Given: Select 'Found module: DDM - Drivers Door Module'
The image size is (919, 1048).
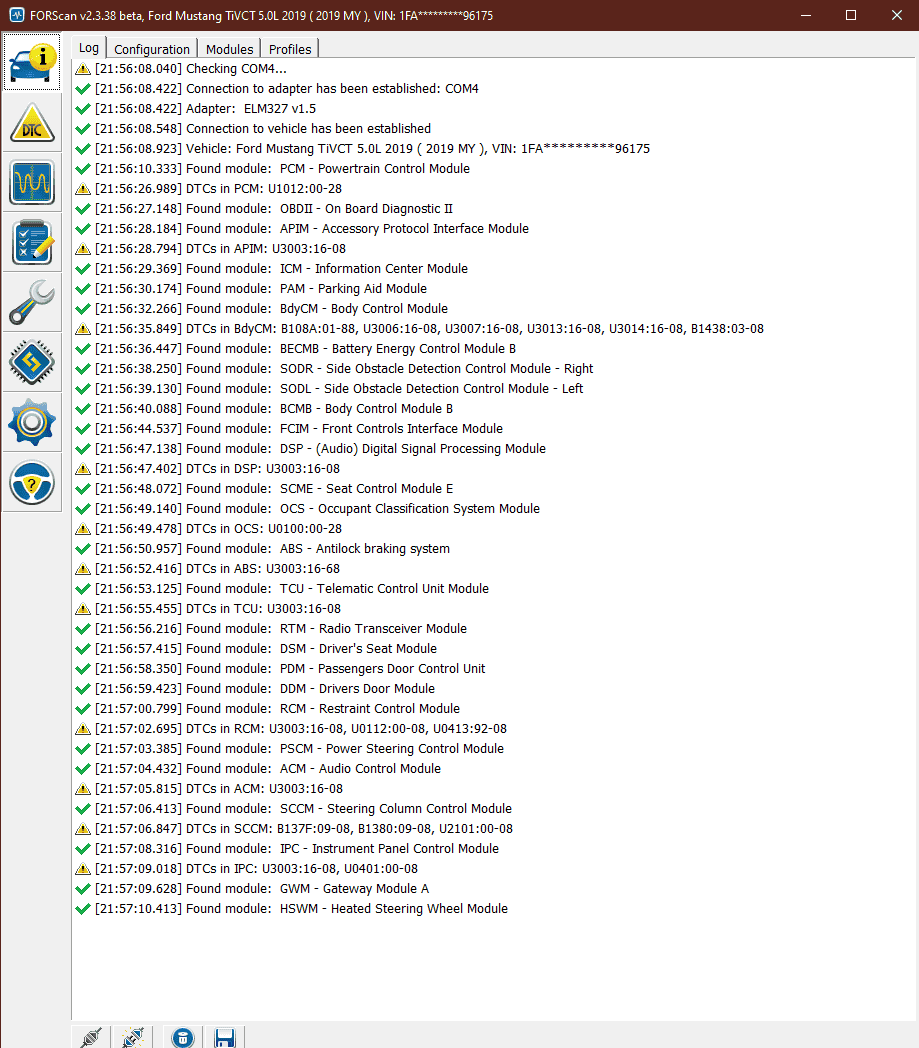Looking at the screenshot, I should click(255, 690).
